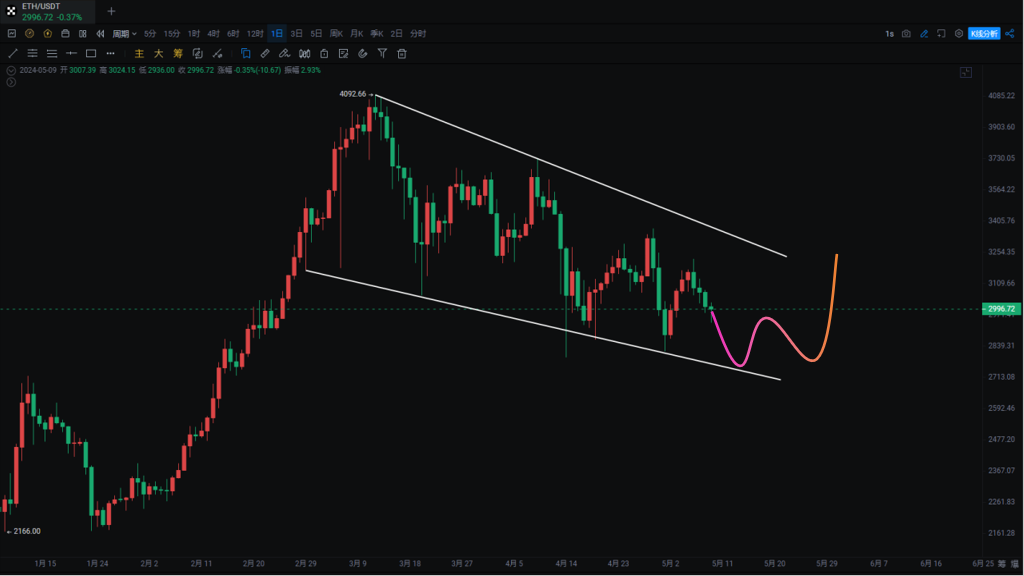The image size is (1024, 576).
Task: Switch to the 12时 timeframe
Action: (x=255, y=33)
